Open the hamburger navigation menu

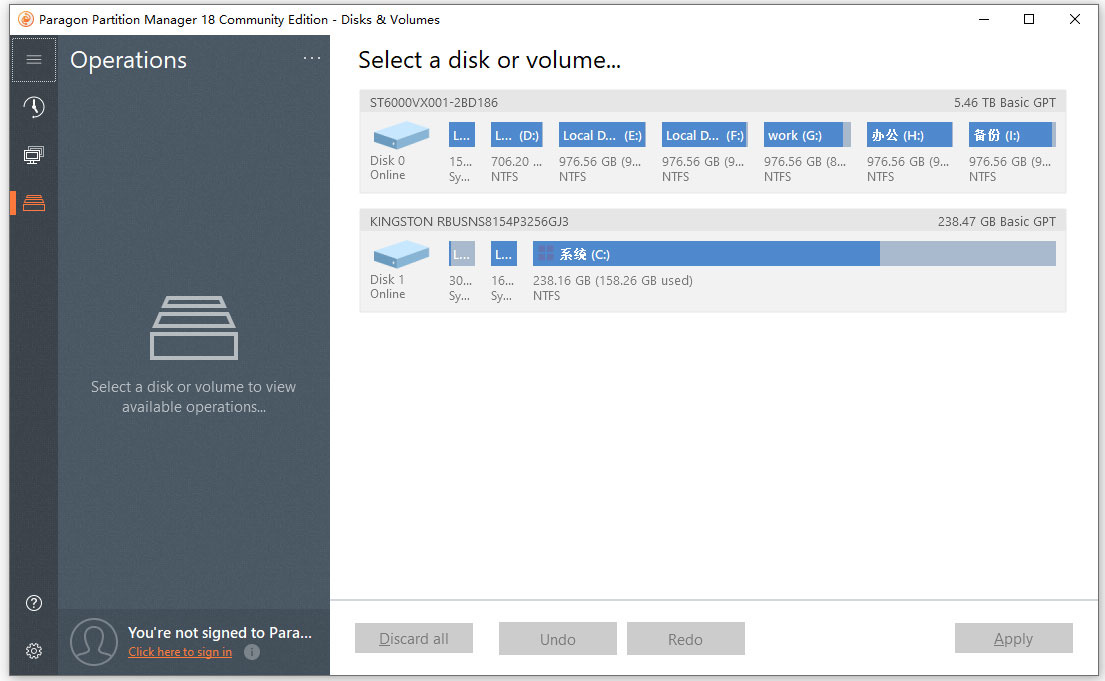33,59
